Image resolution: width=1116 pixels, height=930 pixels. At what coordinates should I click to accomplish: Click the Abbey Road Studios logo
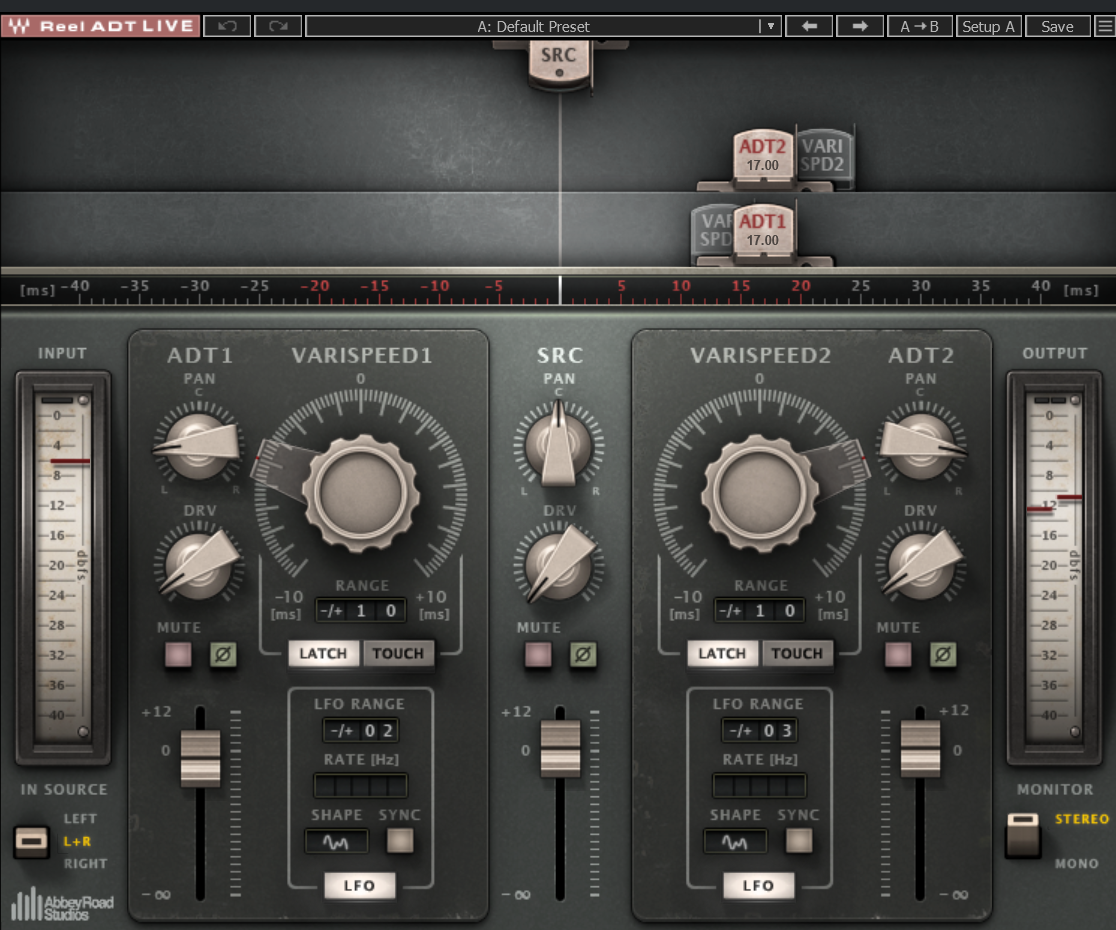pos(62,904)
